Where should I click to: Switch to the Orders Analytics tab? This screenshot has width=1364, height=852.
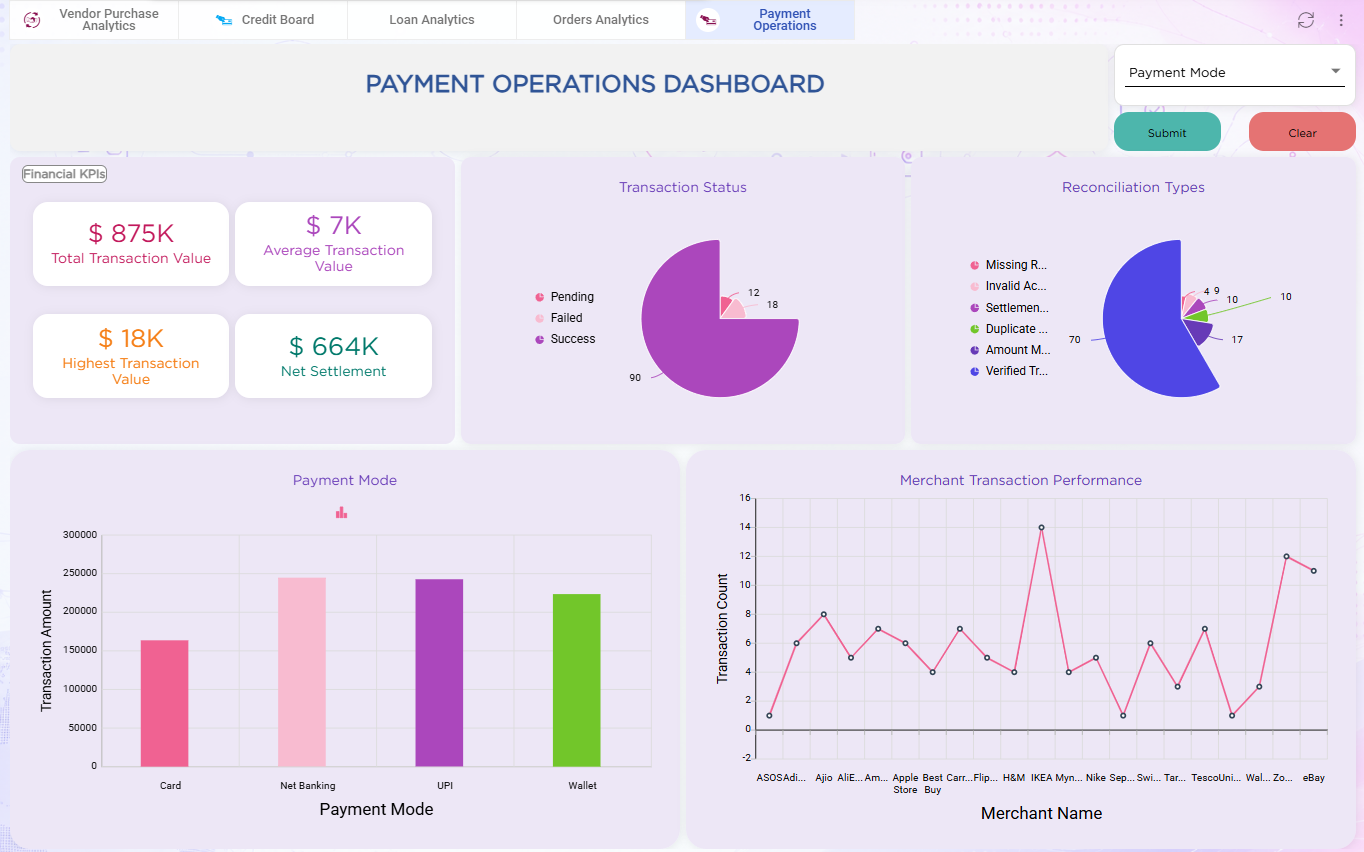[x=601, y=20]
